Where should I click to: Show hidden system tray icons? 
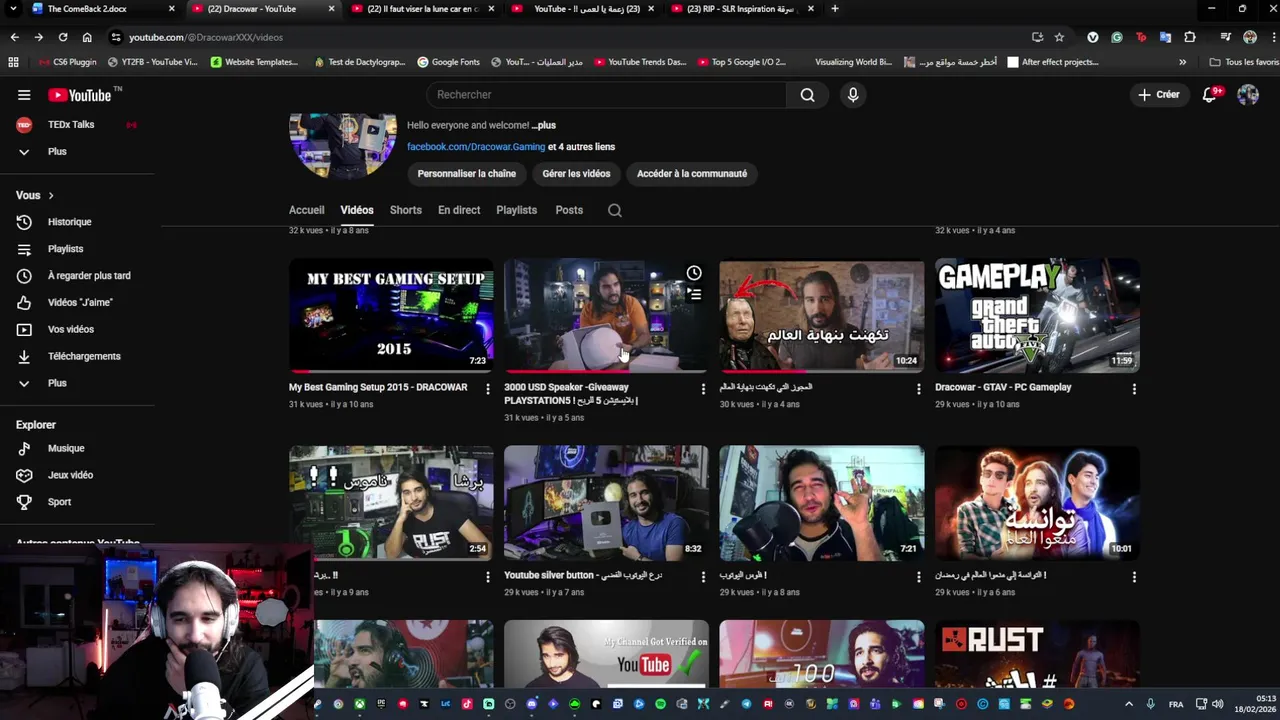point(1129,704)
